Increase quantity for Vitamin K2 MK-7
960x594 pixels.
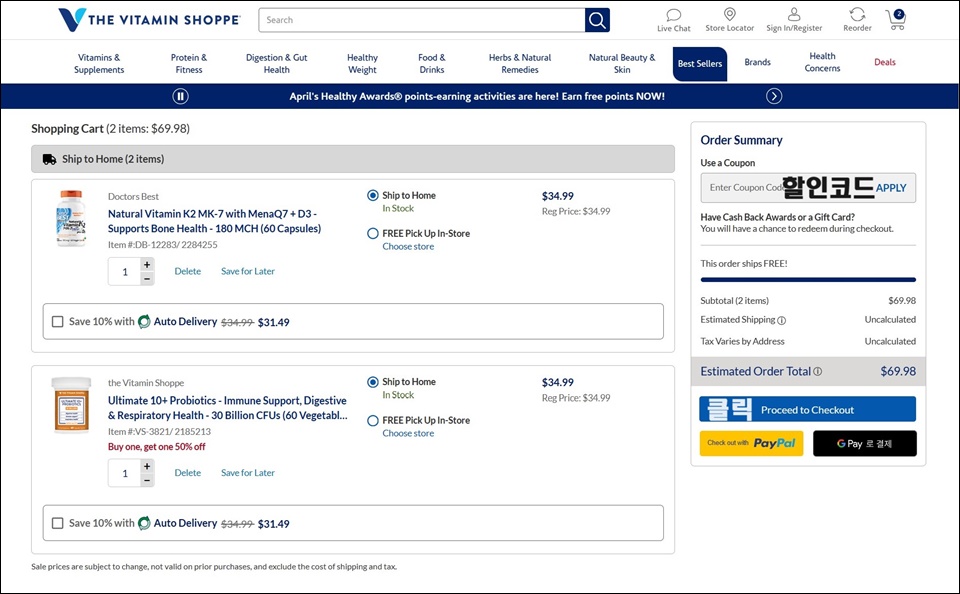(x=147, y=265)
